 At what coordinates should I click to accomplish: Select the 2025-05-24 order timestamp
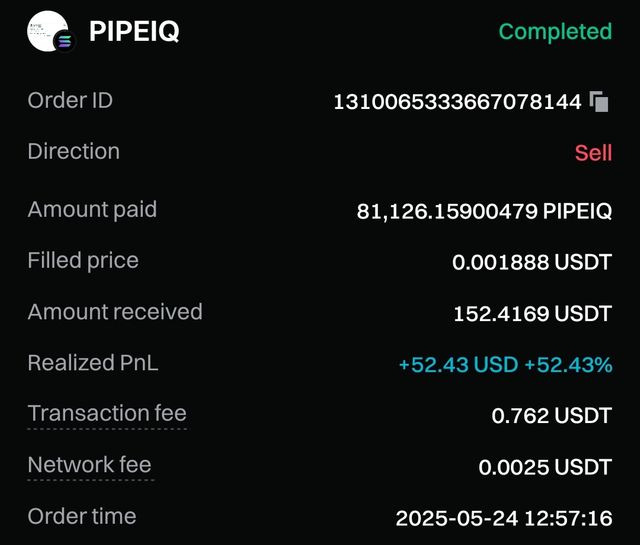504,518
